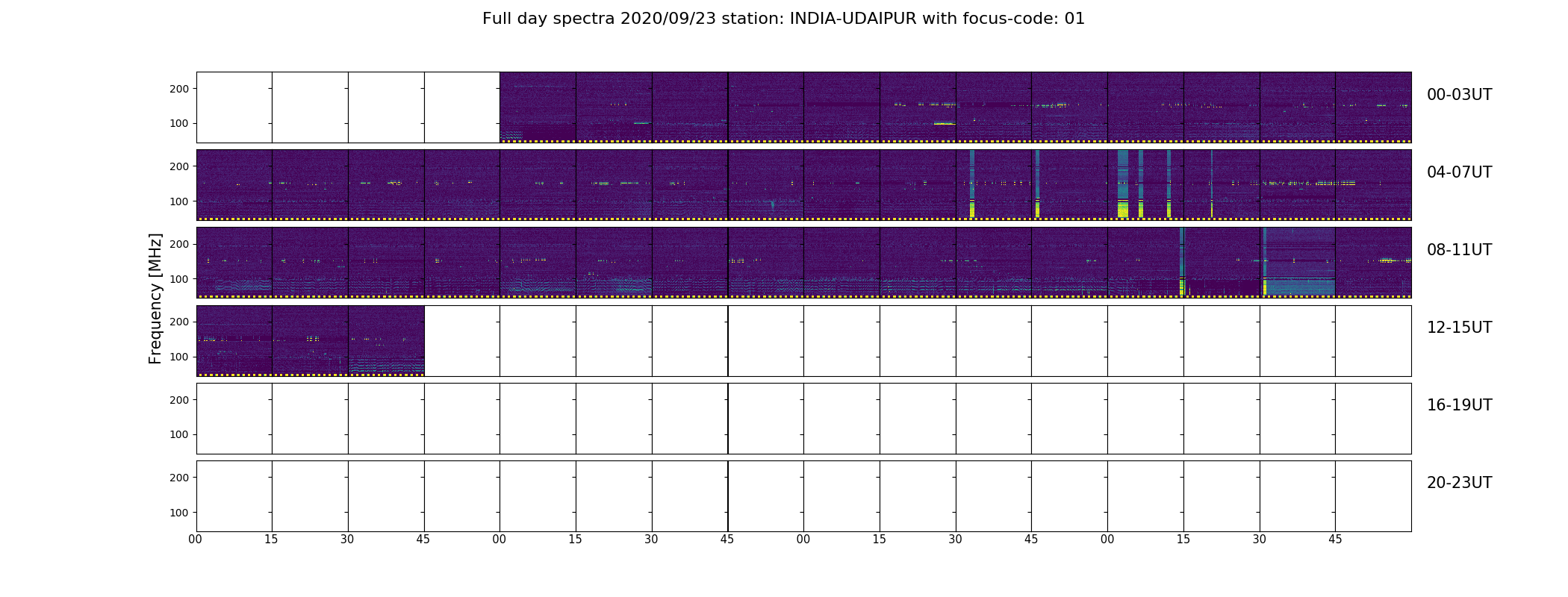This screenshot has width=1568, height=597.
Task: Click the 100 tick label of 04-07UT row
Action: click(179, 201)
